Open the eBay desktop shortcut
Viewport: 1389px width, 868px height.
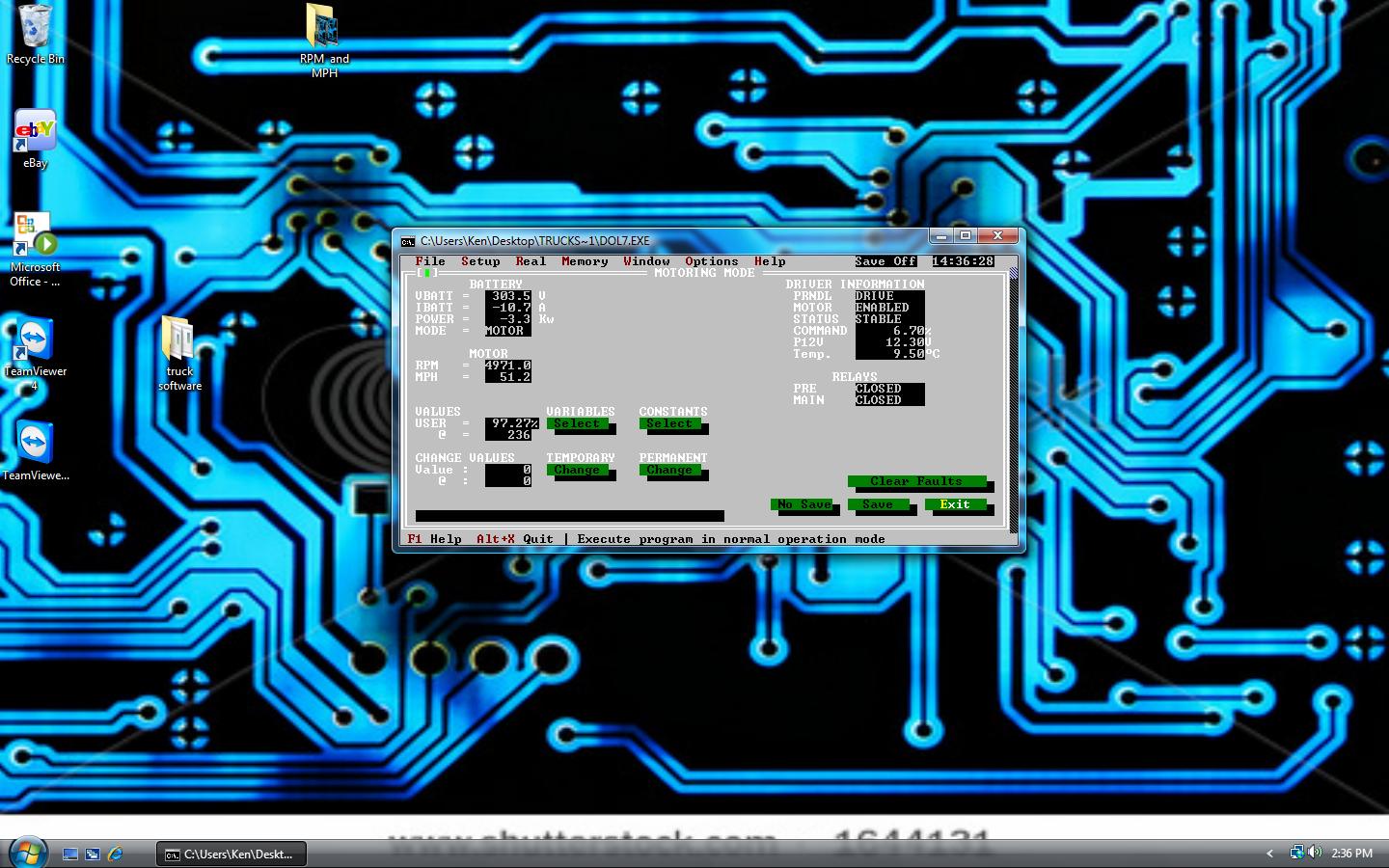(35, 132)
